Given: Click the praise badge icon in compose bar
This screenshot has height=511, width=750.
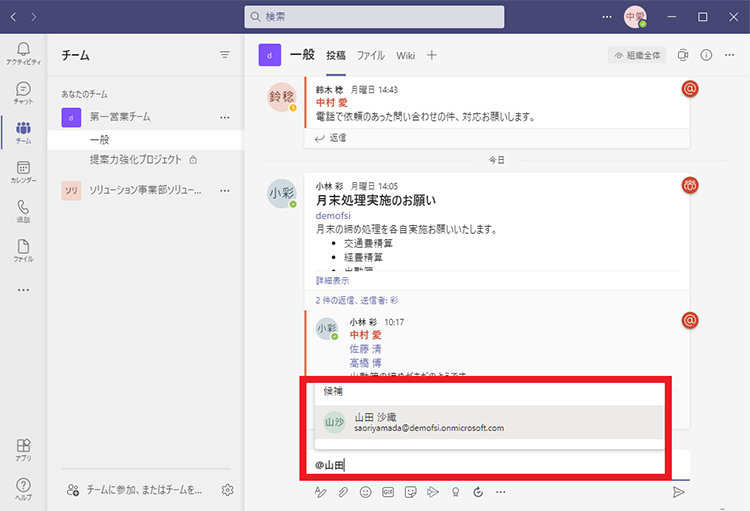Looking at the screenshot, I should 455,492.
